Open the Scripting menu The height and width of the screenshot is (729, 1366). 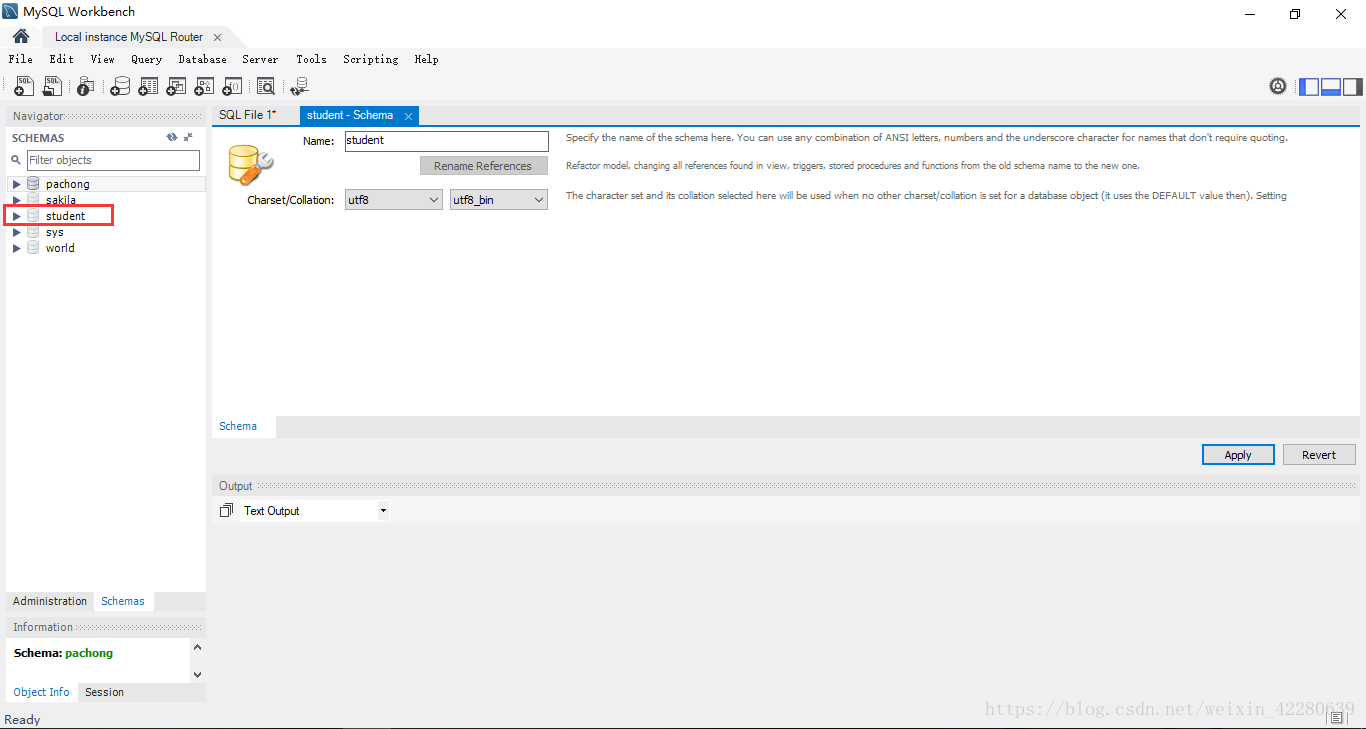click(370, 59)
